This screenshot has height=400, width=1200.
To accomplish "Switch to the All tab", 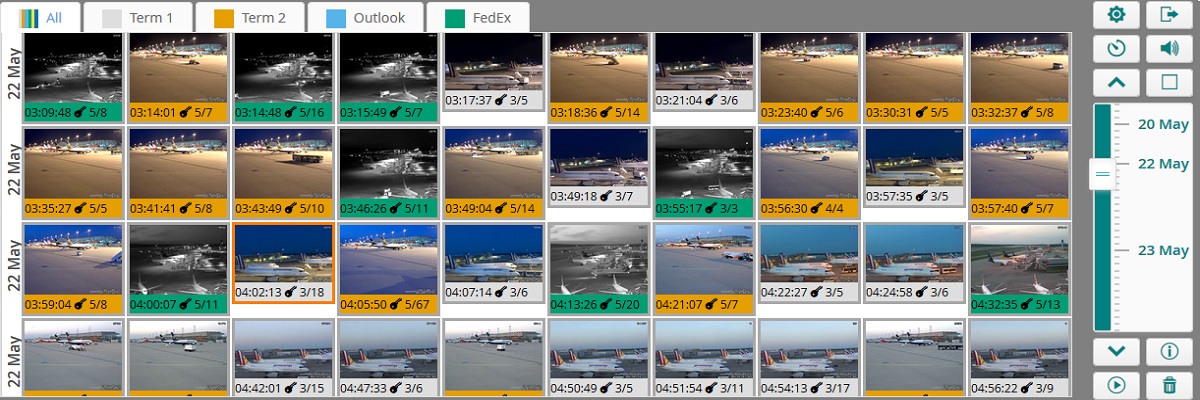I will click(x=42, y=18).
